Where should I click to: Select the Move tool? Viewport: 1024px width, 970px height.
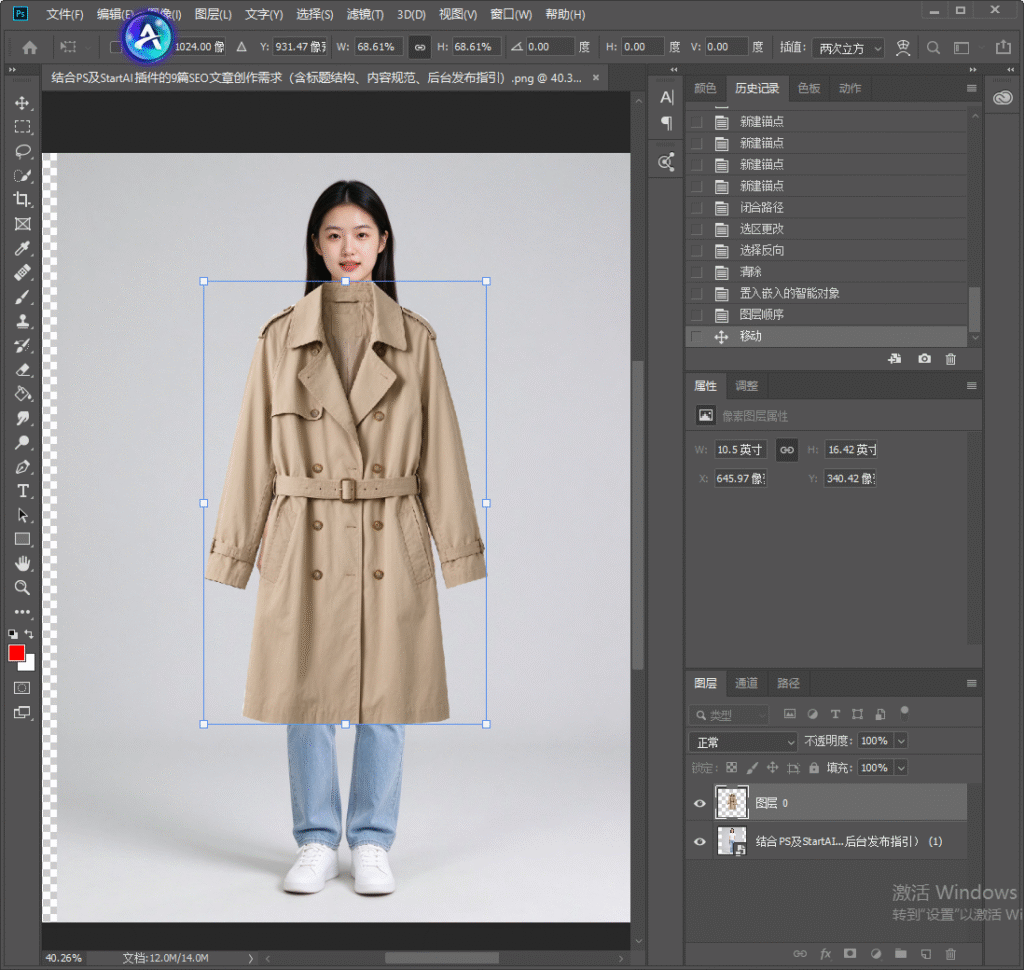pyautogui.click(x=22, y=103)
